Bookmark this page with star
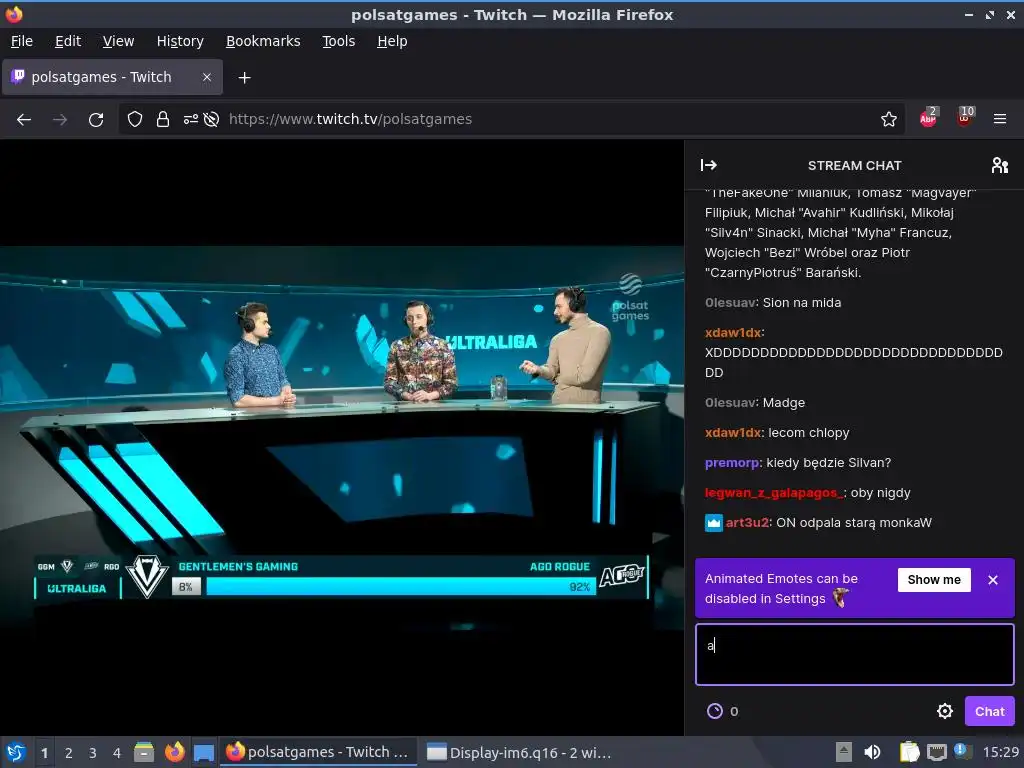Screen dimensions: 1024x768 click(x=888, y=119)
